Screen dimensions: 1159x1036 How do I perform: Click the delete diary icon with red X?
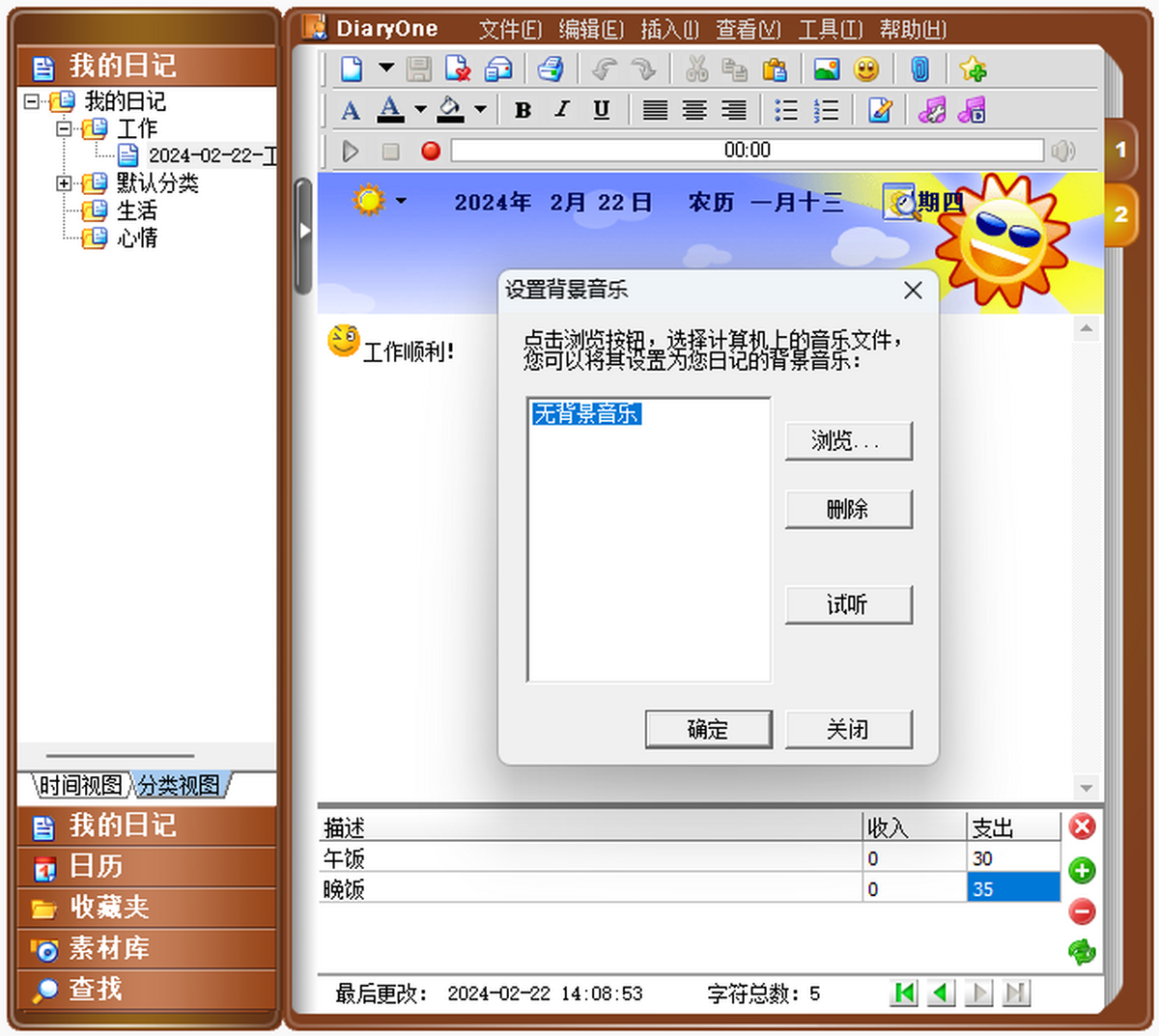[x=458, y=70]
